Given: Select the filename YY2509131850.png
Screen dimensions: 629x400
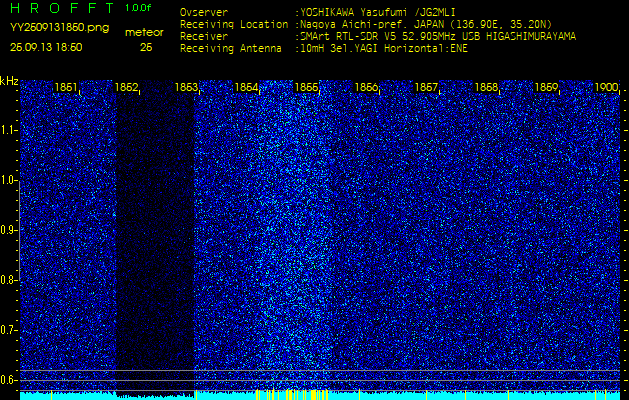Looking at the screenshot, I should coord(59,28).
